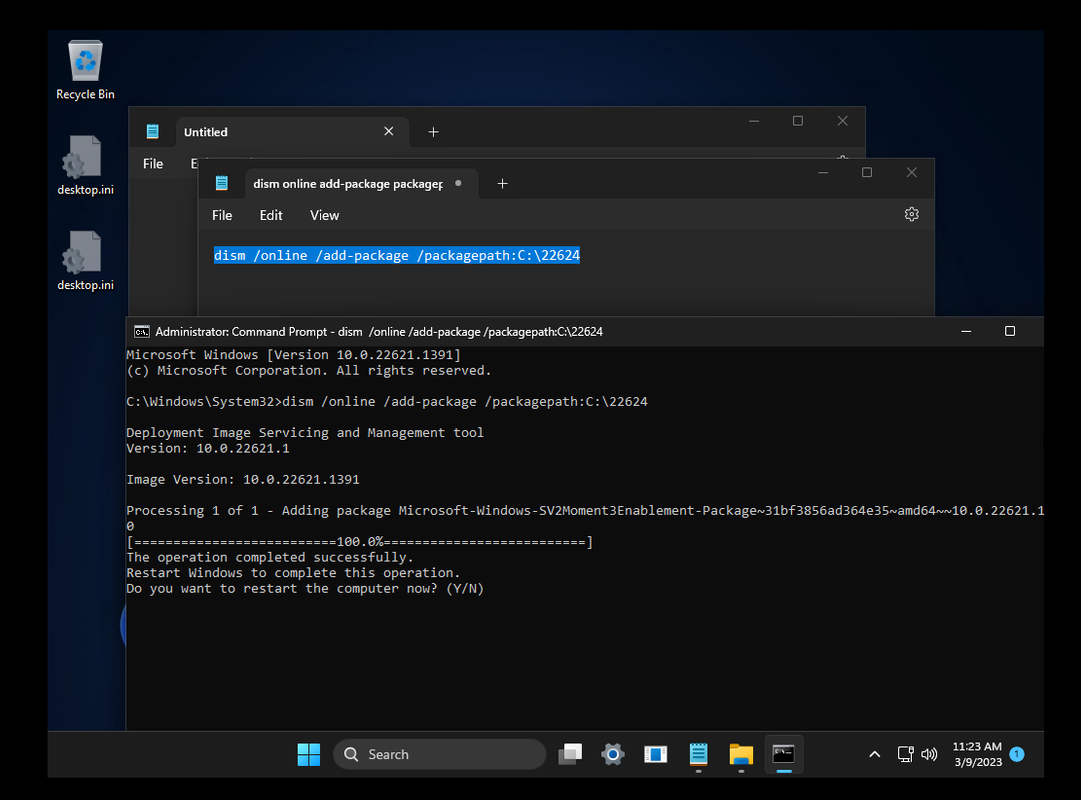Open the Edit menu in front Notepad
Screen dimensions: 1081x800
click(271, 215)
